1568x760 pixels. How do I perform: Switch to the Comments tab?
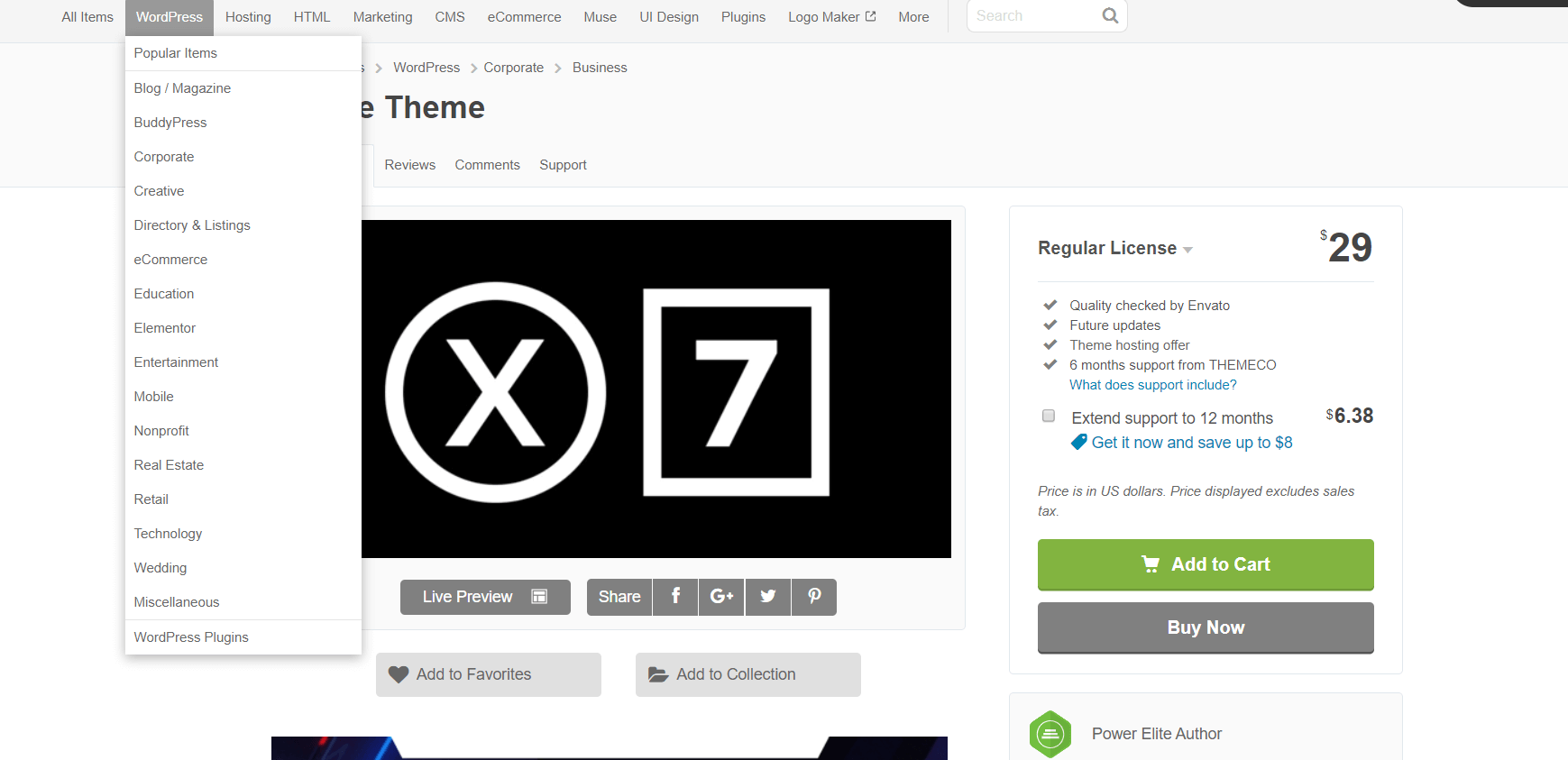click(x=487, y=165)
